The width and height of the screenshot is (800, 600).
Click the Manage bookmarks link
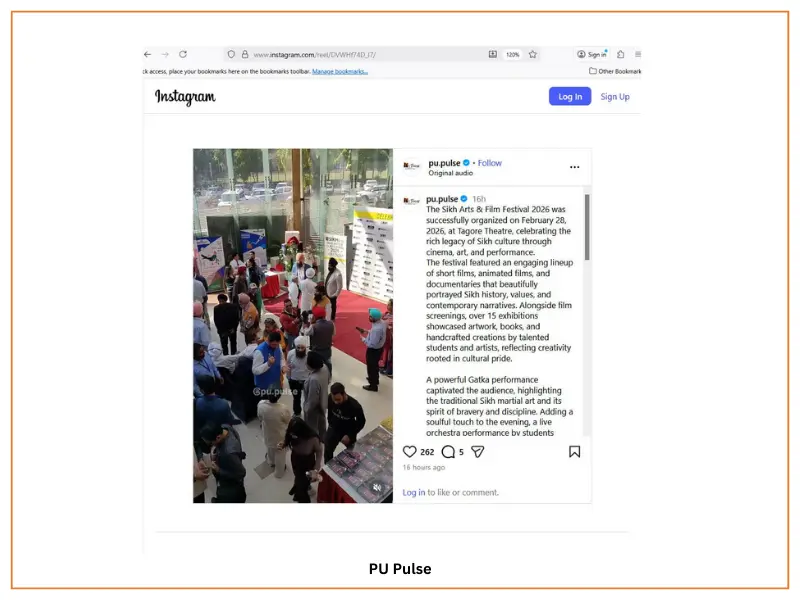(x=339, y=71)
